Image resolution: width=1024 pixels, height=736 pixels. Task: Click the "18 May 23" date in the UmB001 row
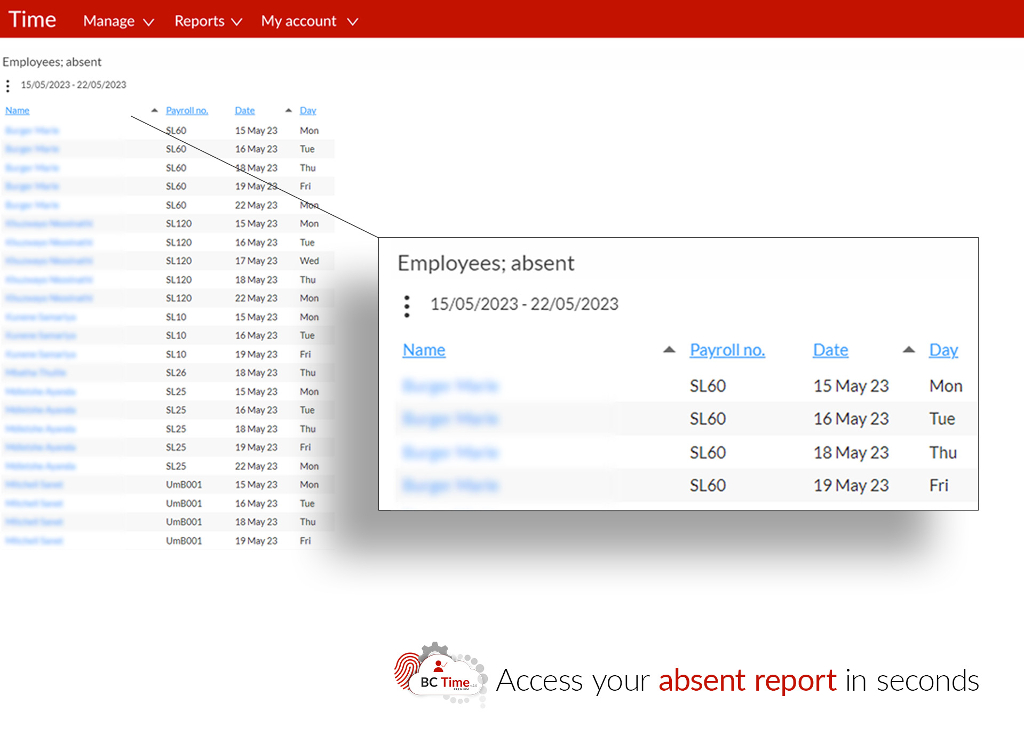[x=256, y=522]
